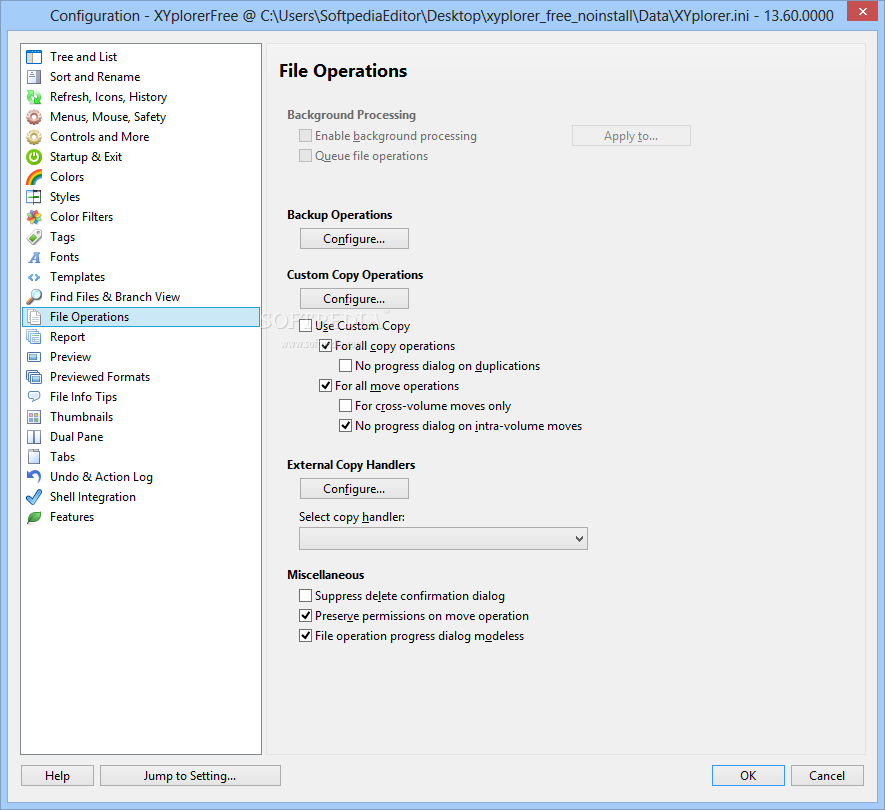Click the Features label in the list
This screenshot has width=885, height=810.
point(72,517)
